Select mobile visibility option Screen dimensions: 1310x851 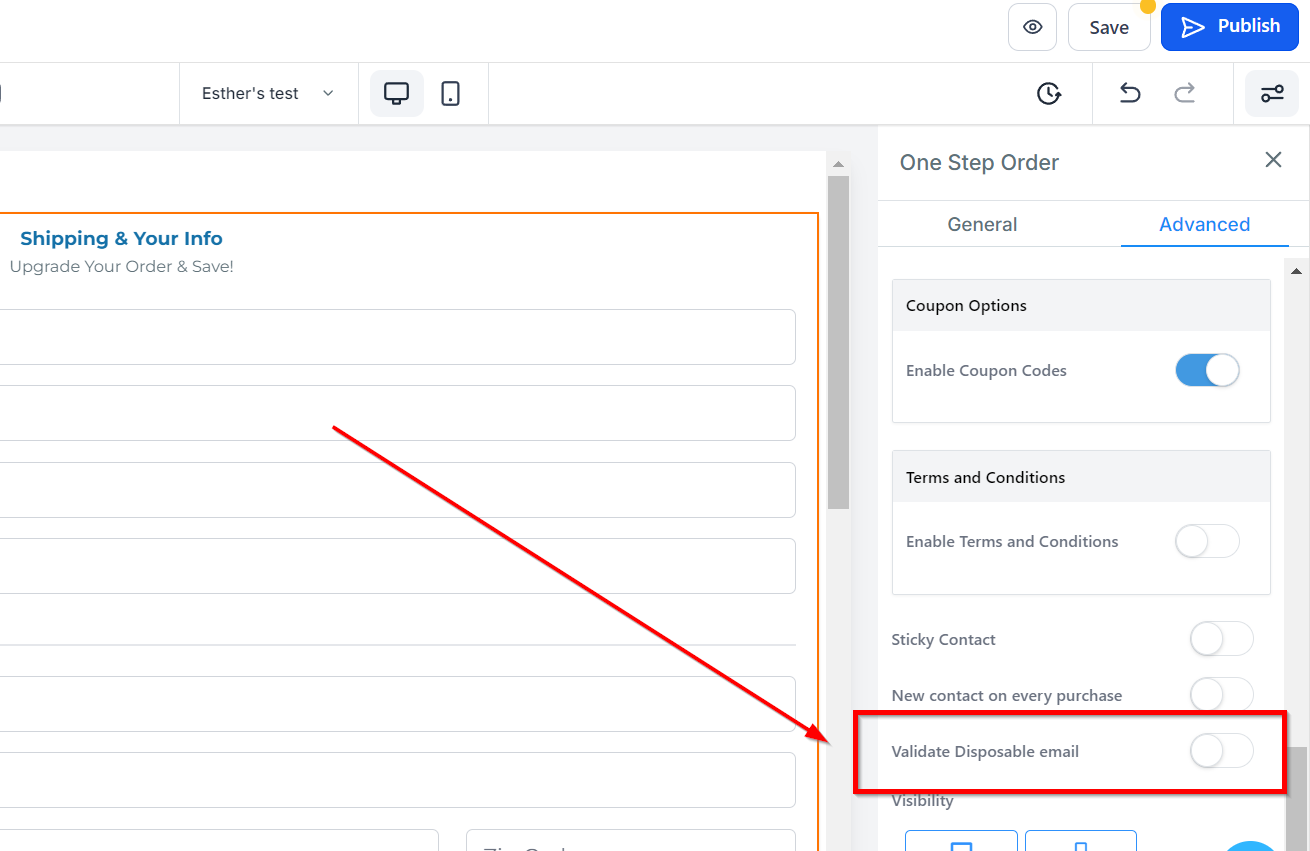click(x=1081, y=841)
